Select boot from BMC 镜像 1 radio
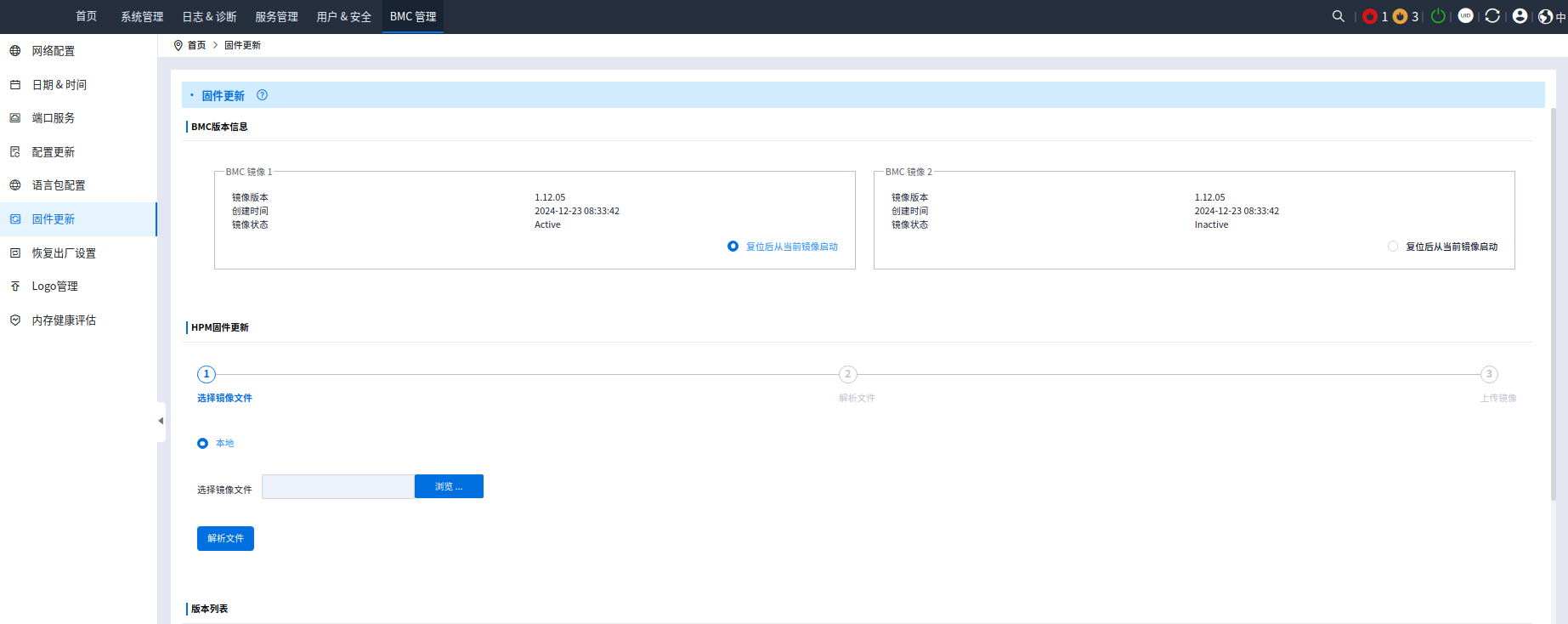Viewport: 1568px width, 624px height. [733, 247]
